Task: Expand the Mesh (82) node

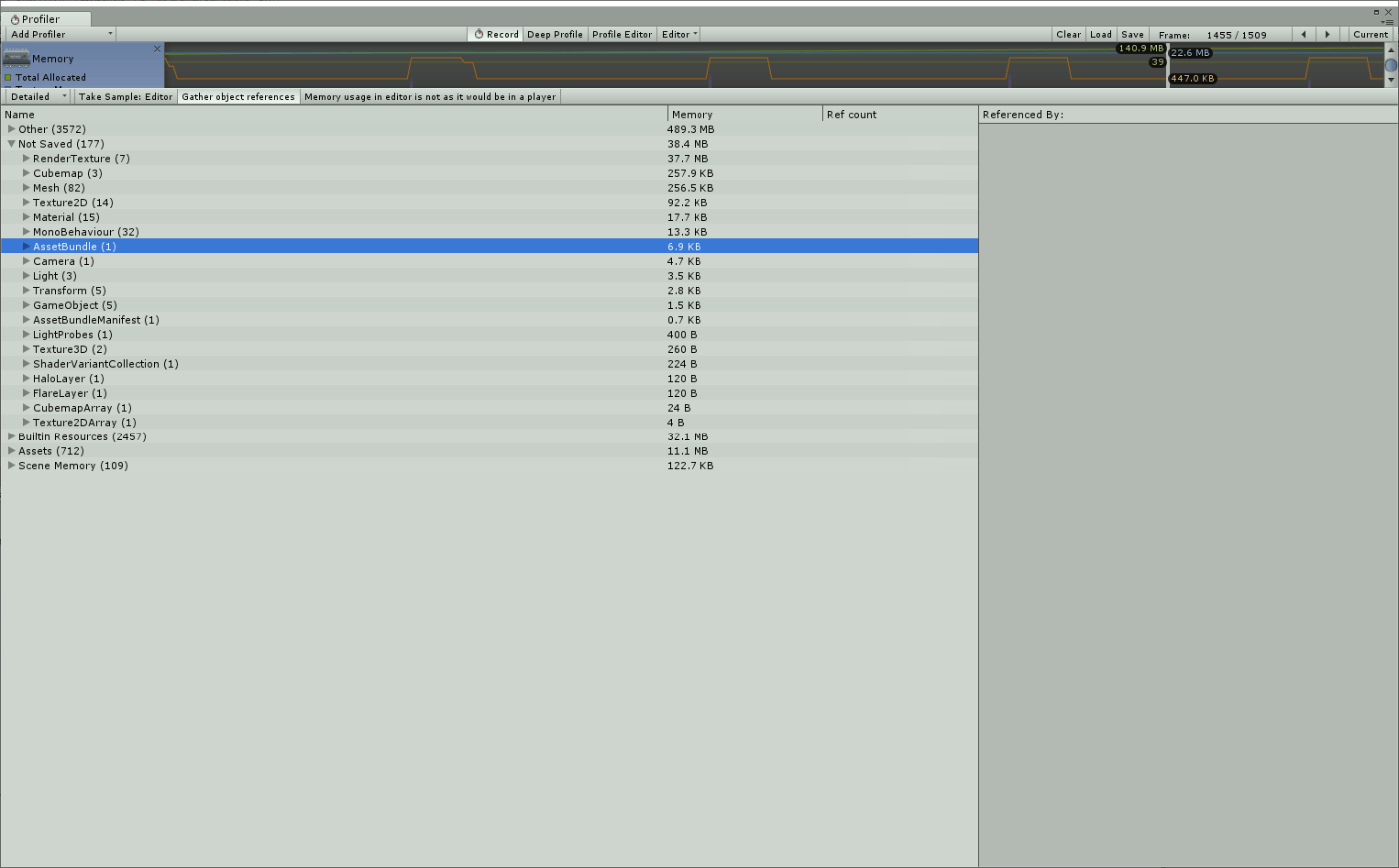Action: (26, 188)
